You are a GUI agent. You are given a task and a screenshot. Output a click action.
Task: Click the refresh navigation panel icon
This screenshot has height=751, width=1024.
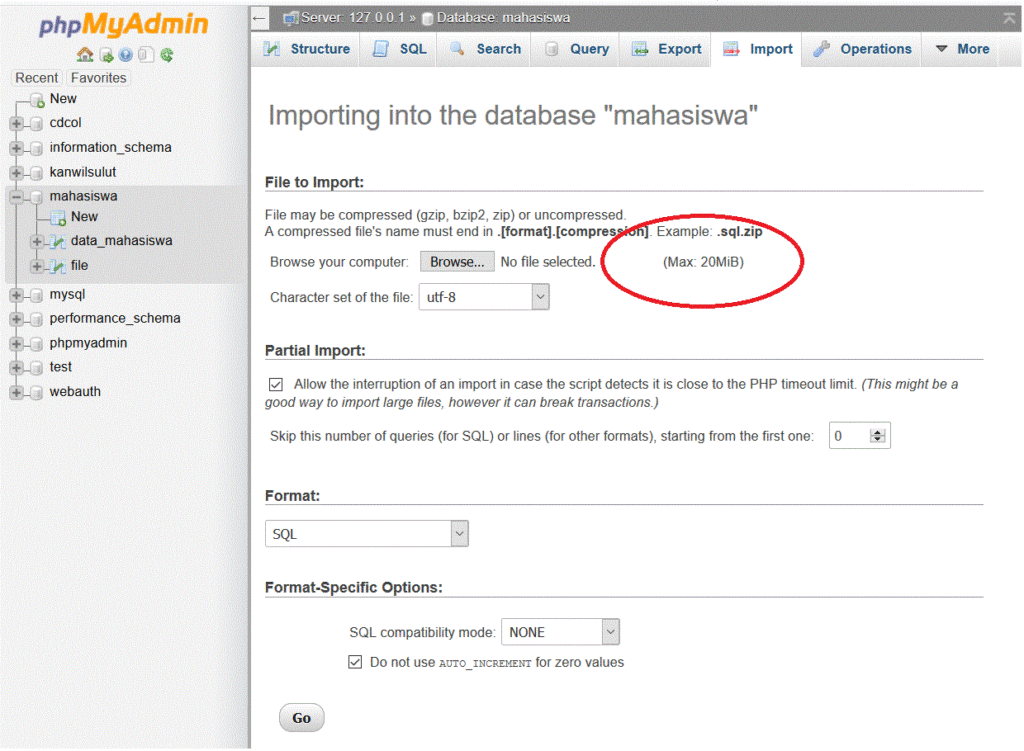click(166, 55)
